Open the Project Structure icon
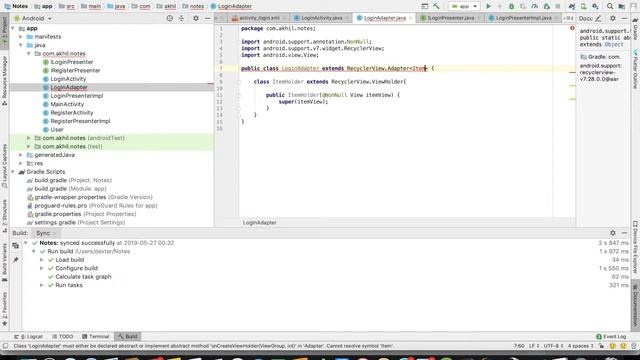The image size is (640, 360). coord(622,6)
